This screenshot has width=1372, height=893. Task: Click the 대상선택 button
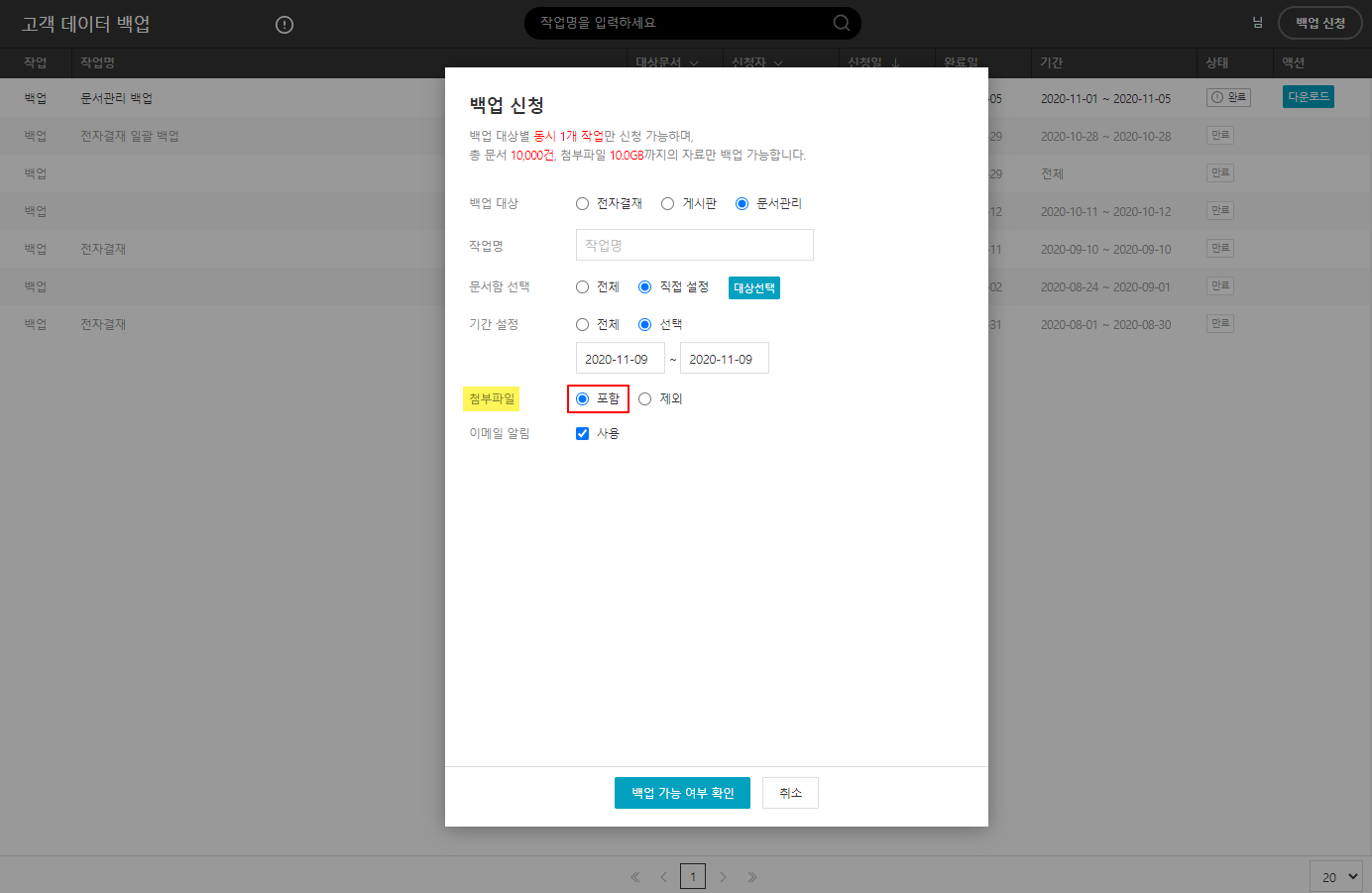click(754, 288)
